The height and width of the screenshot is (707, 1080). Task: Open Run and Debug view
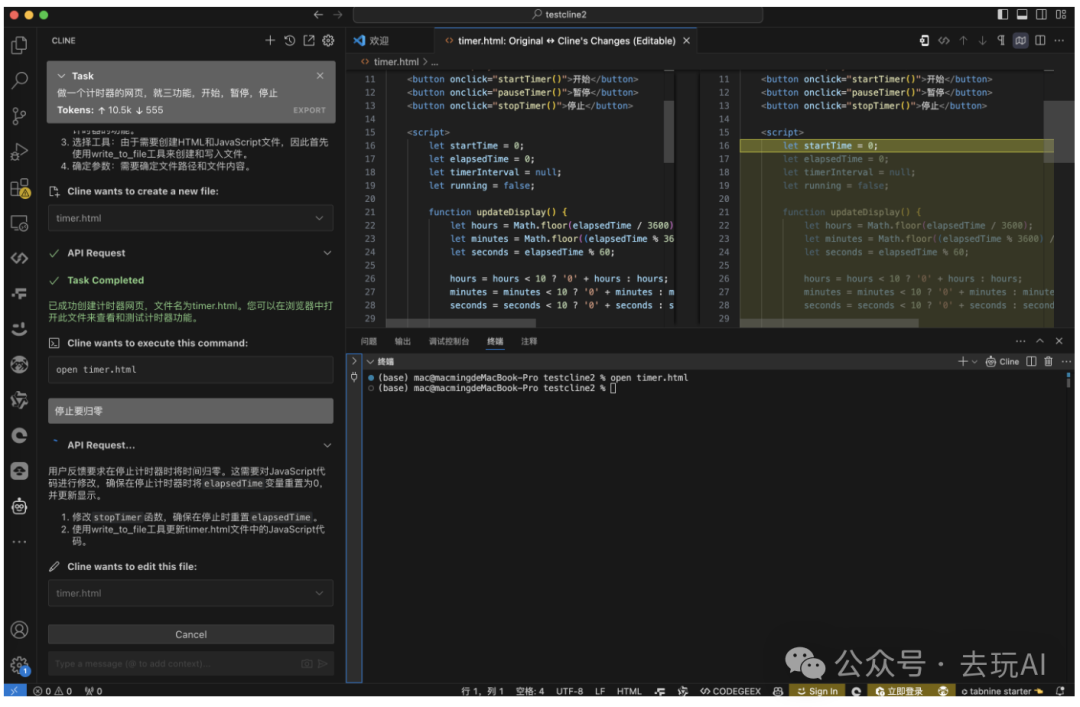pos(19,152)
